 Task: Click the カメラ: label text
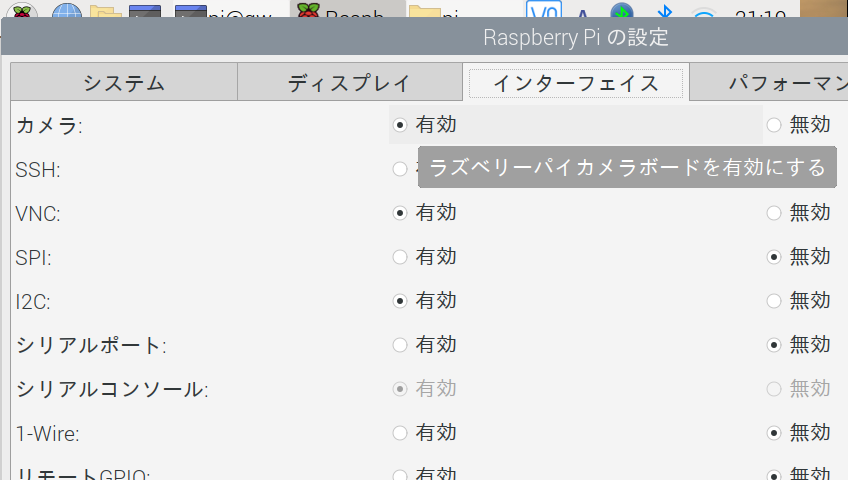pos(49,126)
